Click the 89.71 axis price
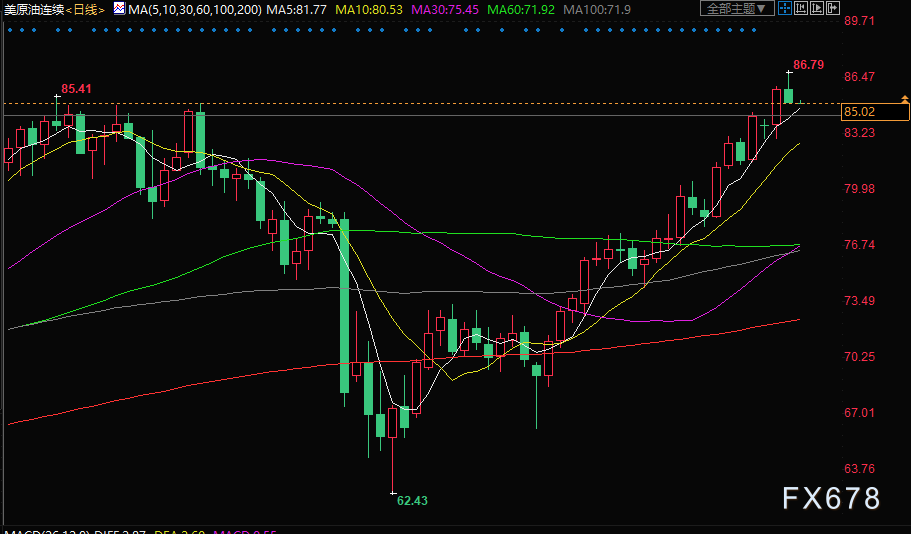The height and width of the screenshot is (534, 911). (x=859, y=21)
